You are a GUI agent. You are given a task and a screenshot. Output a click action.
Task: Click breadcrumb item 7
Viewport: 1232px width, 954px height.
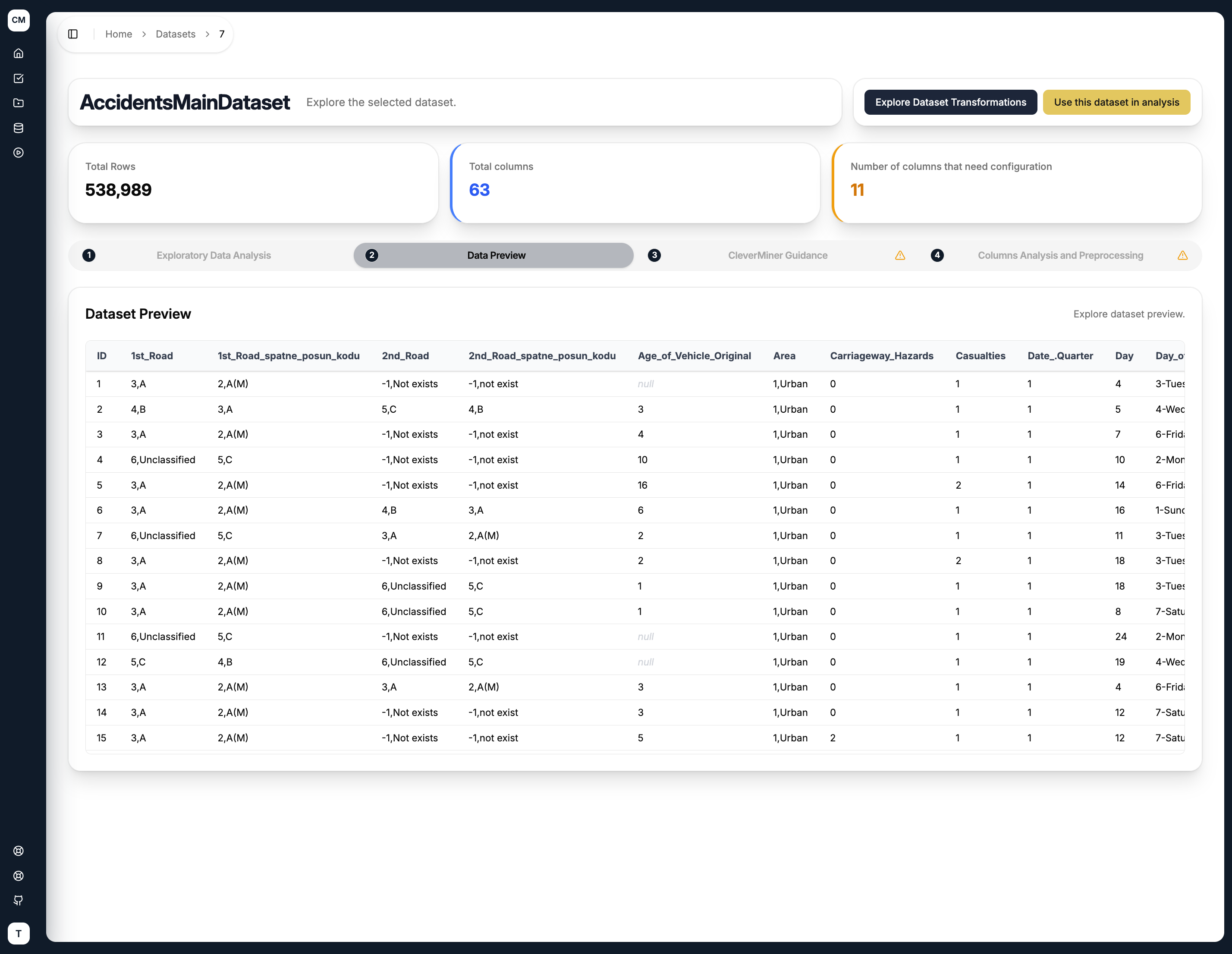point(222,34)
